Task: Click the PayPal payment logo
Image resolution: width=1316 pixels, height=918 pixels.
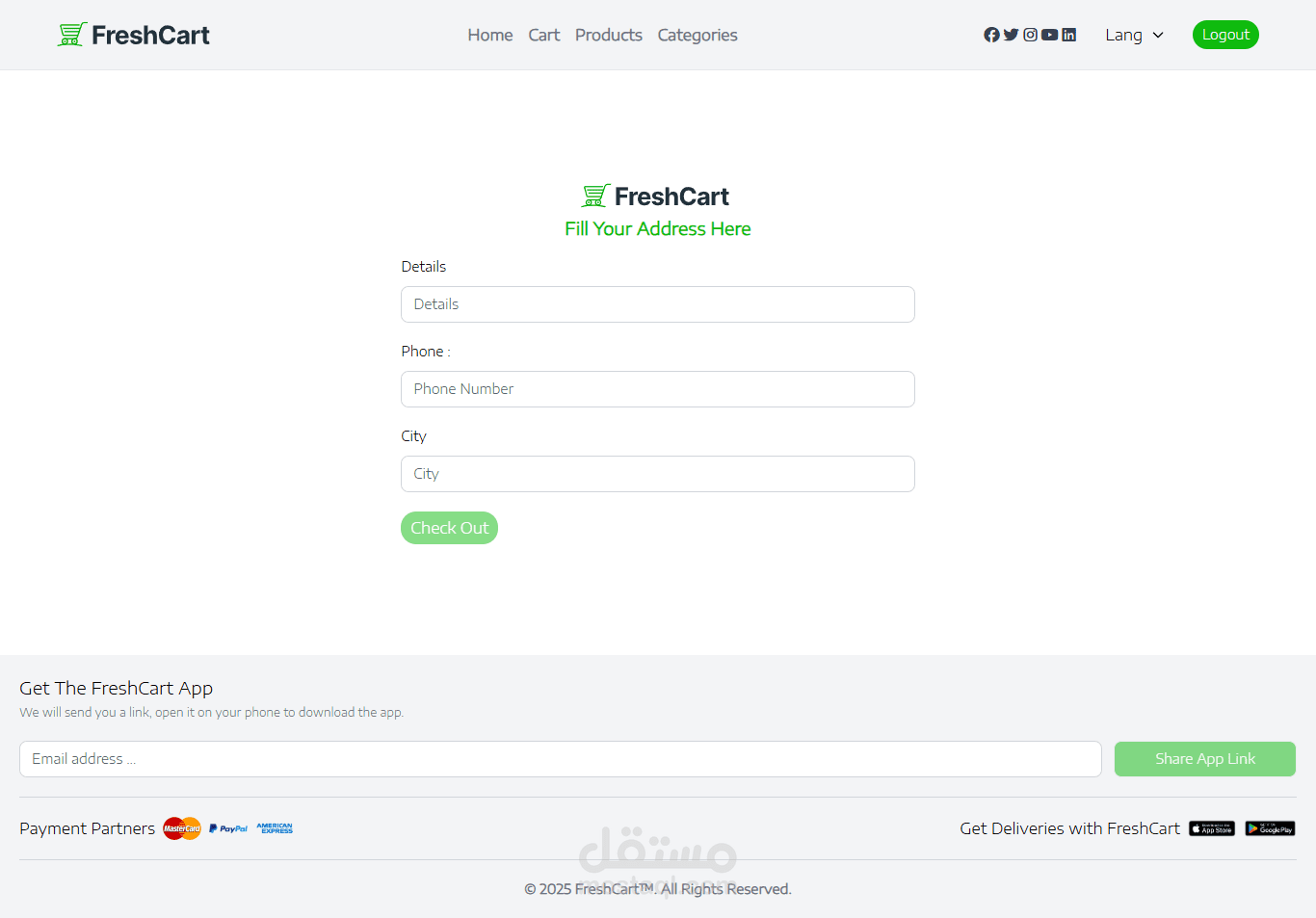Action: (x=228, y=828)
